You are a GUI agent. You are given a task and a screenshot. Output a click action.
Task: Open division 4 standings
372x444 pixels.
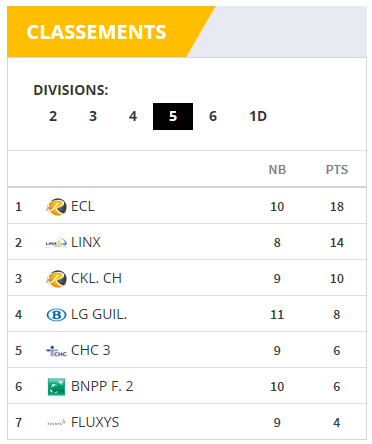tap(133, 116)
